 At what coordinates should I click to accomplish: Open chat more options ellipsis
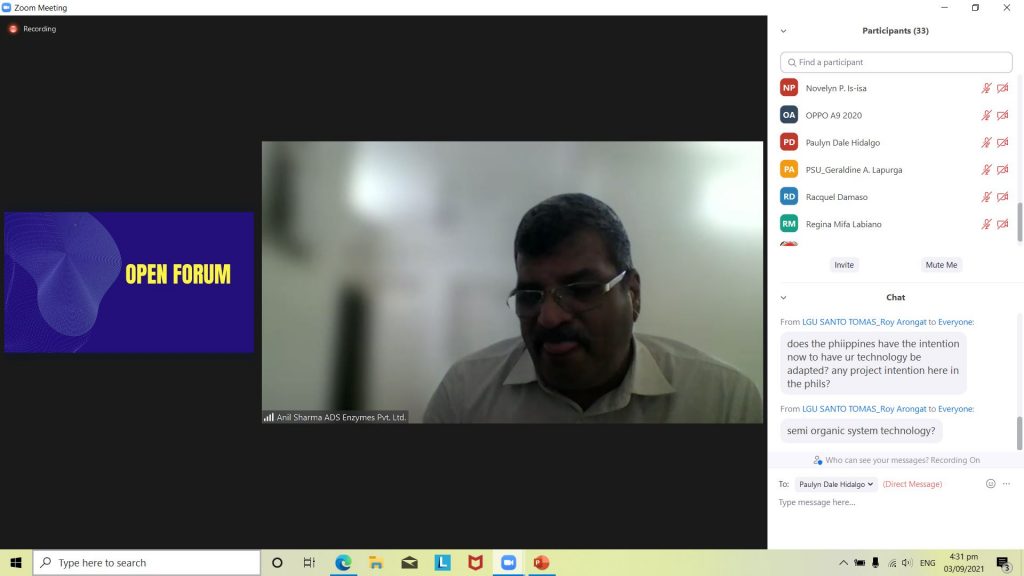coord(1006,484)
